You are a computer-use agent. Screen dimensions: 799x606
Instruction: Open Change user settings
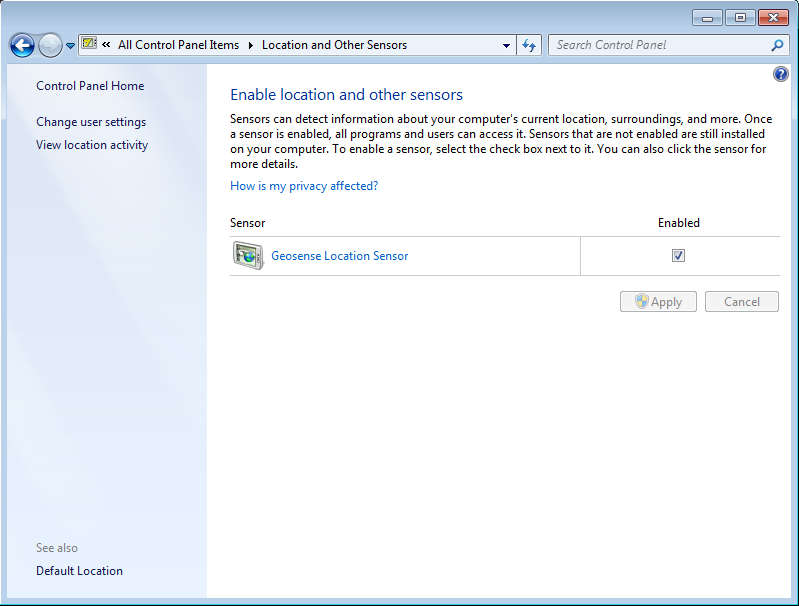(x=91, y=122)
